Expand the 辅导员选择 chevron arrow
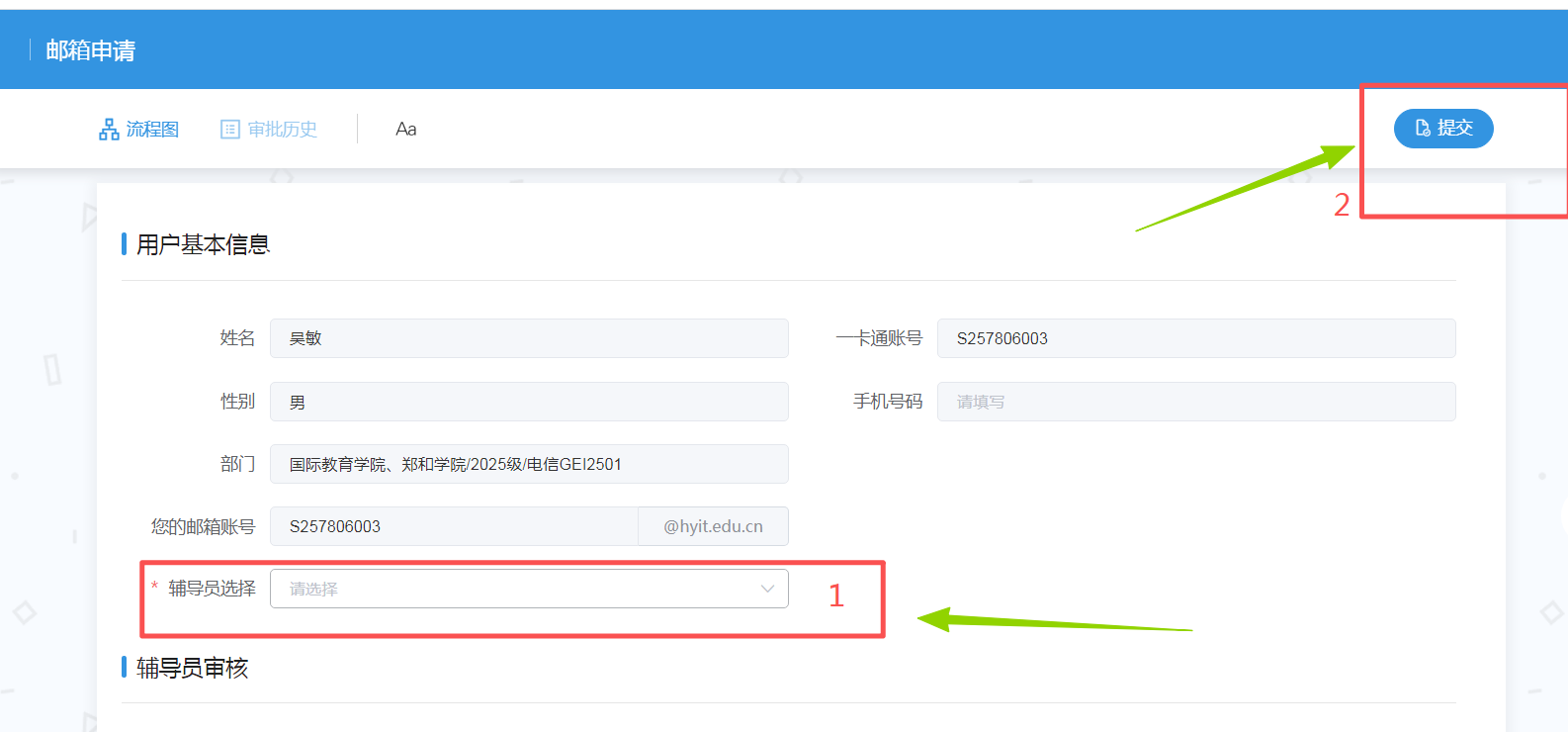Image resolution: width=1568 pixels, height=732 pixels. (767, 590)
